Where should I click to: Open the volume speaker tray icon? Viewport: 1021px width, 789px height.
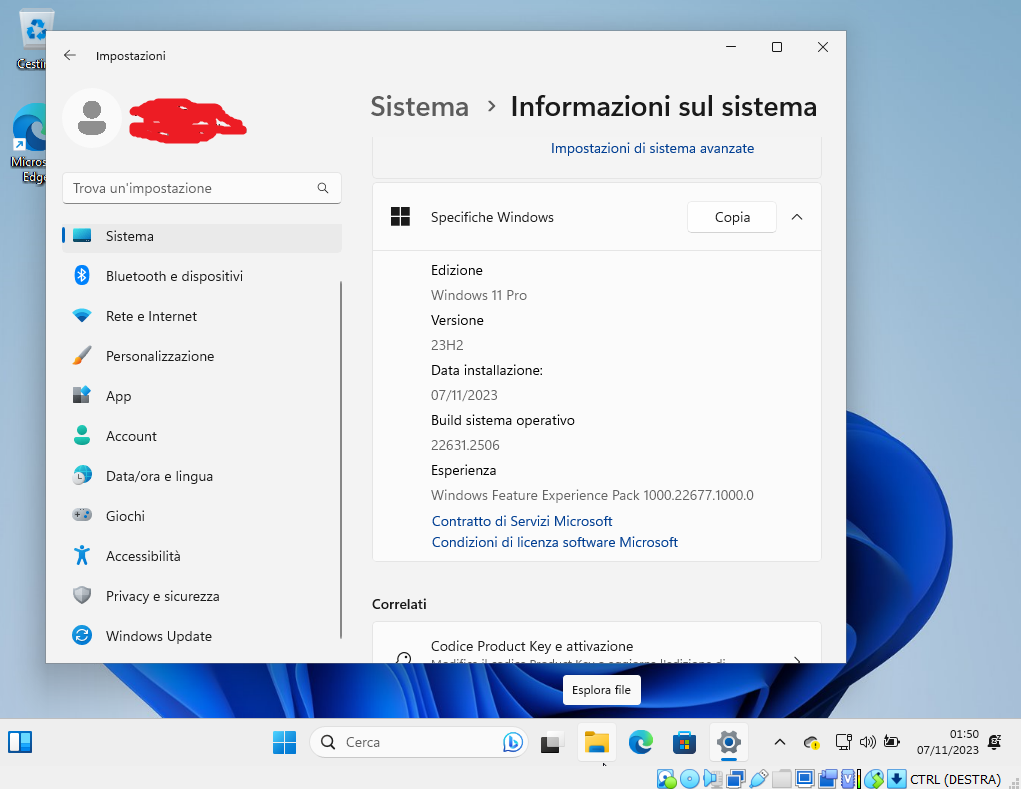867,742
